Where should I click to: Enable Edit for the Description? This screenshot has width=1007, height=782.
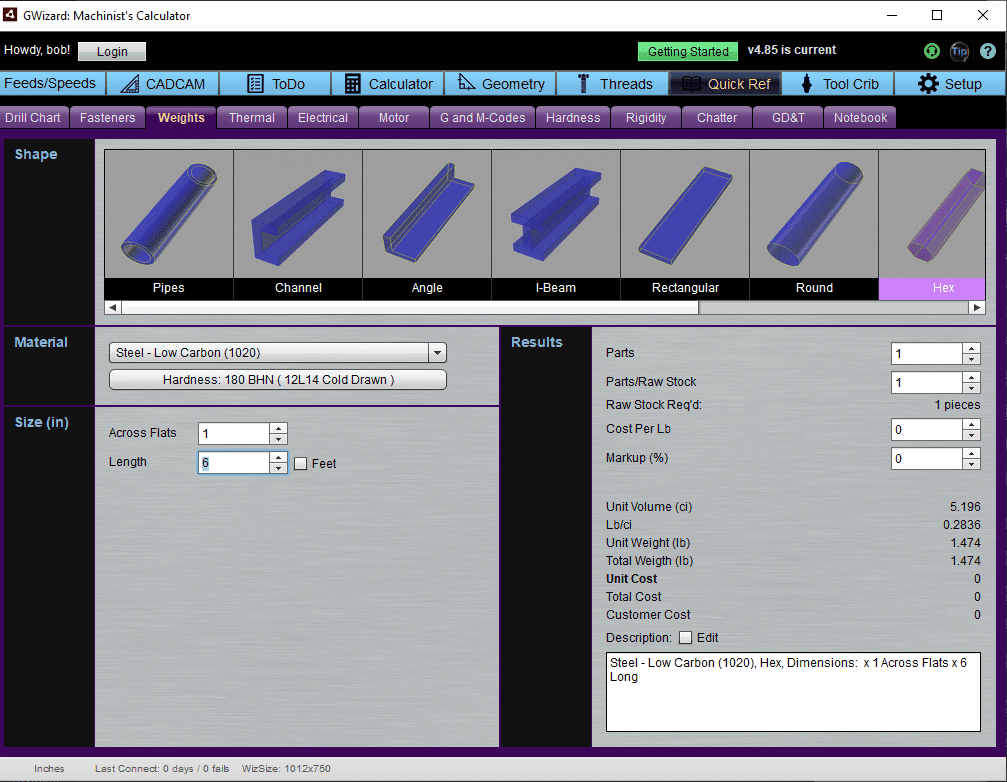tap(685, 638)
